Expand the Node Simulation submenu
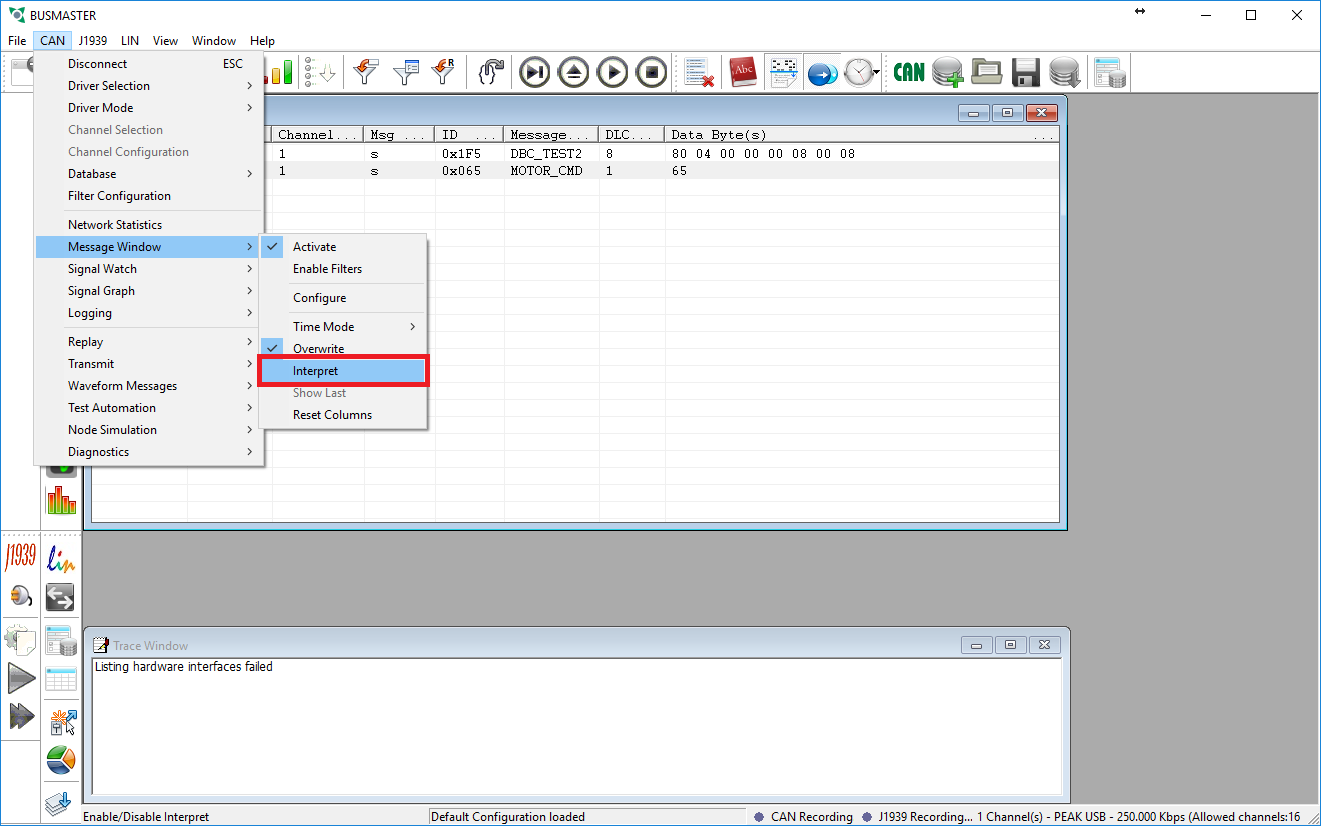Screen dimensions: 1321x826 149,430
